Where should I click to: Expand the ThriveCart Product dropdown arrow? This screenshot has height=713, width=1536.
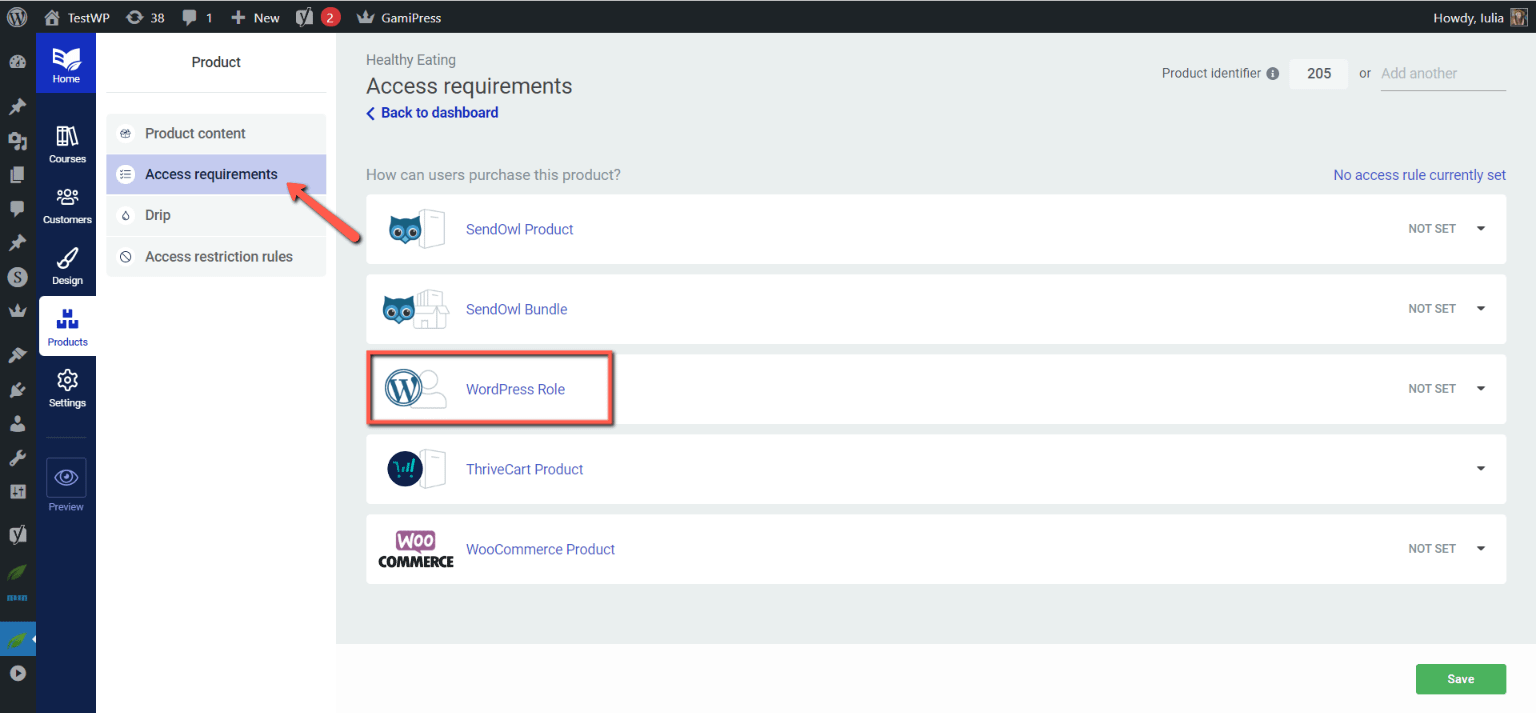click(x=1481, y=469)
